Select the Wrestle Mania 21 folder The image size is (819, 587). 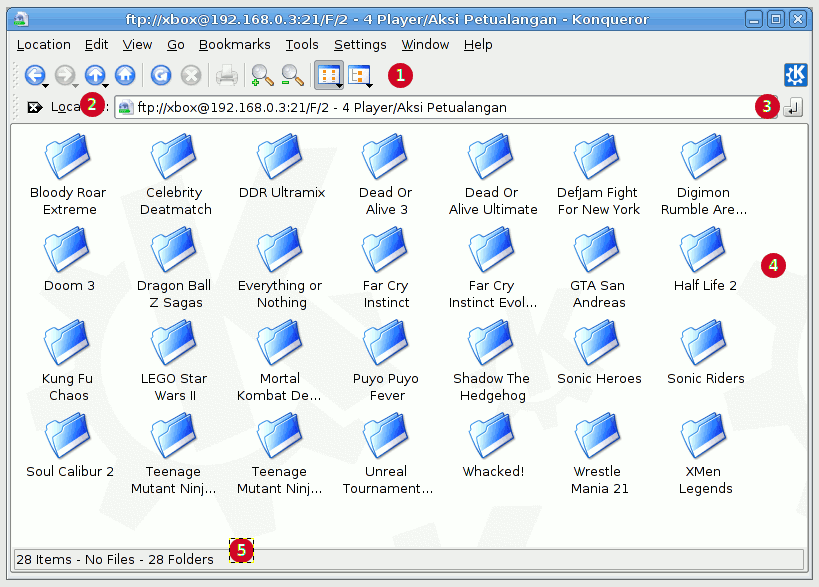tap(599, 454)
